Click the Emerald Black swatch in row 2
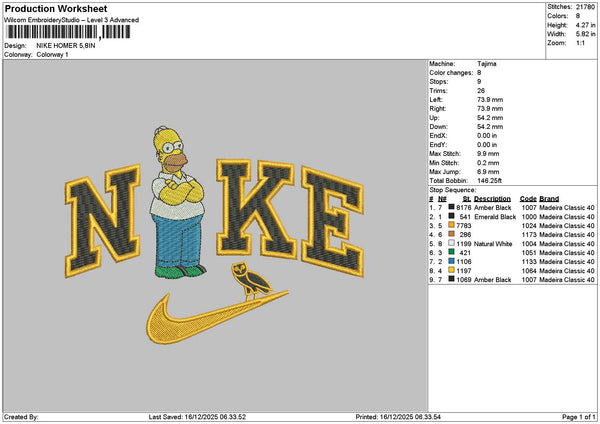600x424 pixels. (452, 216)
